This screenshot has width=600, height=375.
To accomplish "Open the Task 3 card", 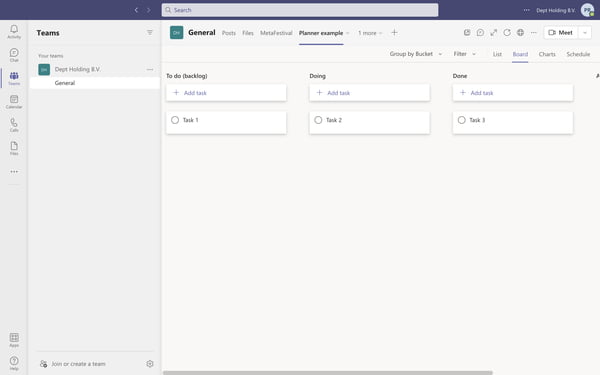I will click(513, 122).
